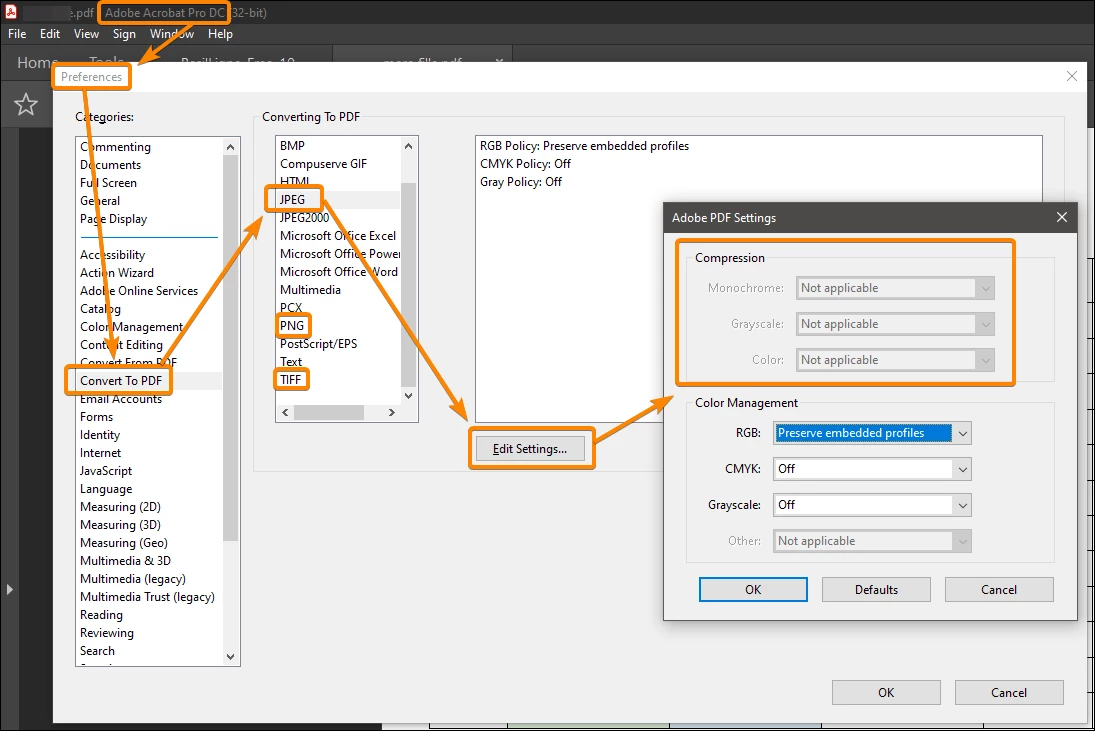Select Microsoft Office Excel format
The width and height of the screenshot is (1095, 731).
click(x=338, y=236)
